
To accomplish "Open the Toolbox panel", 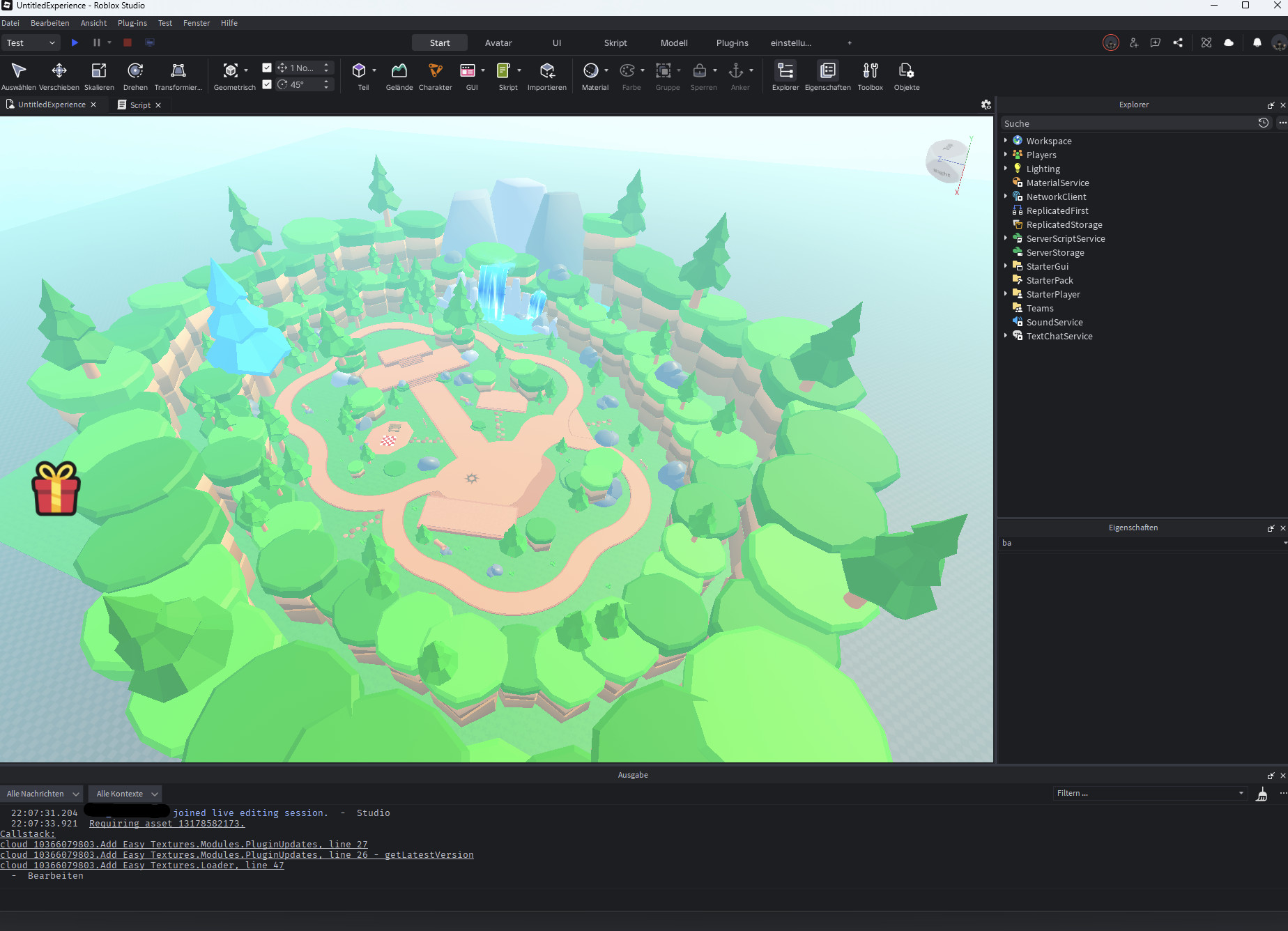I will [870, 75].
